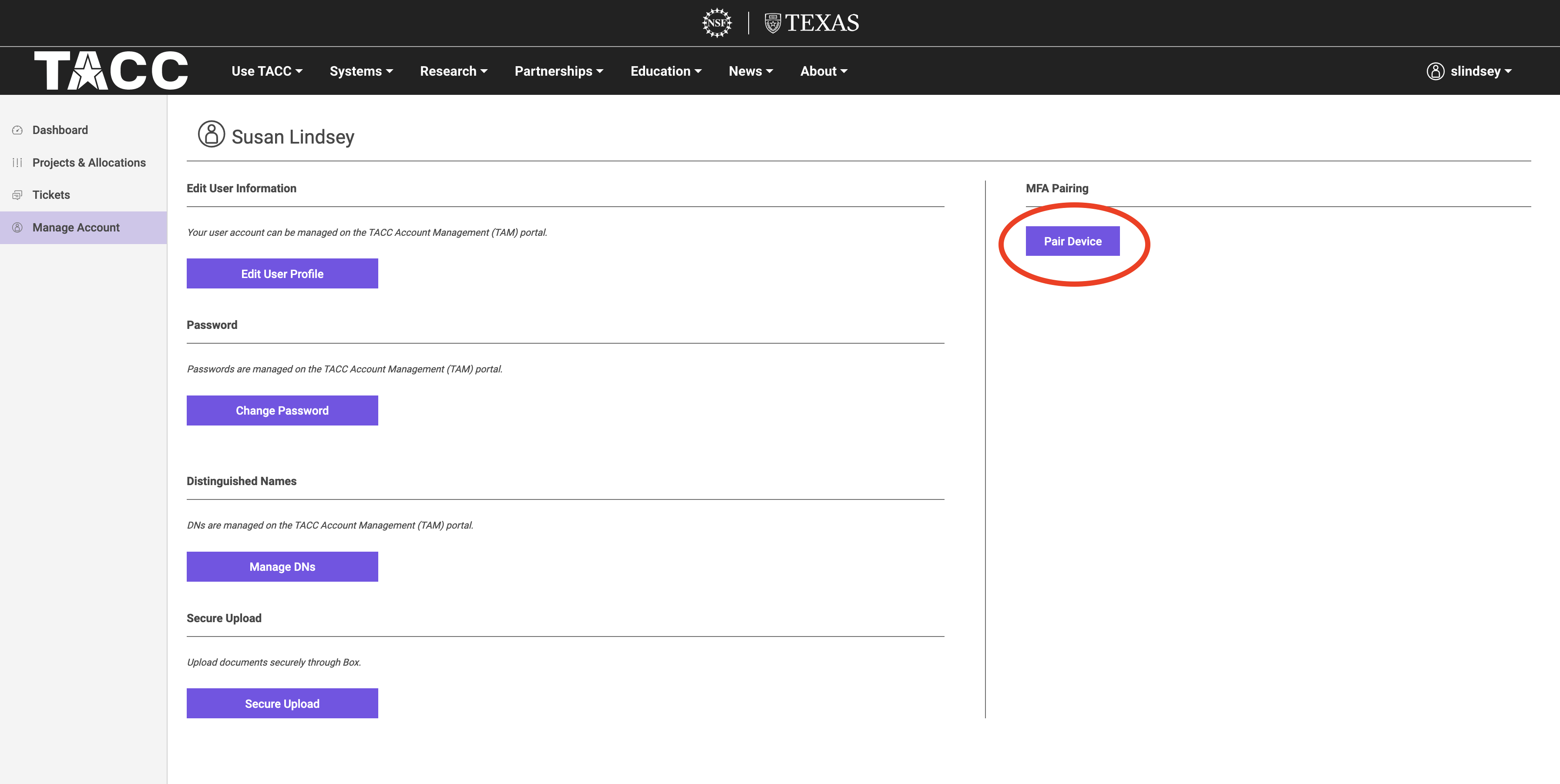Click the TACC logo

[x=111, y=71]
